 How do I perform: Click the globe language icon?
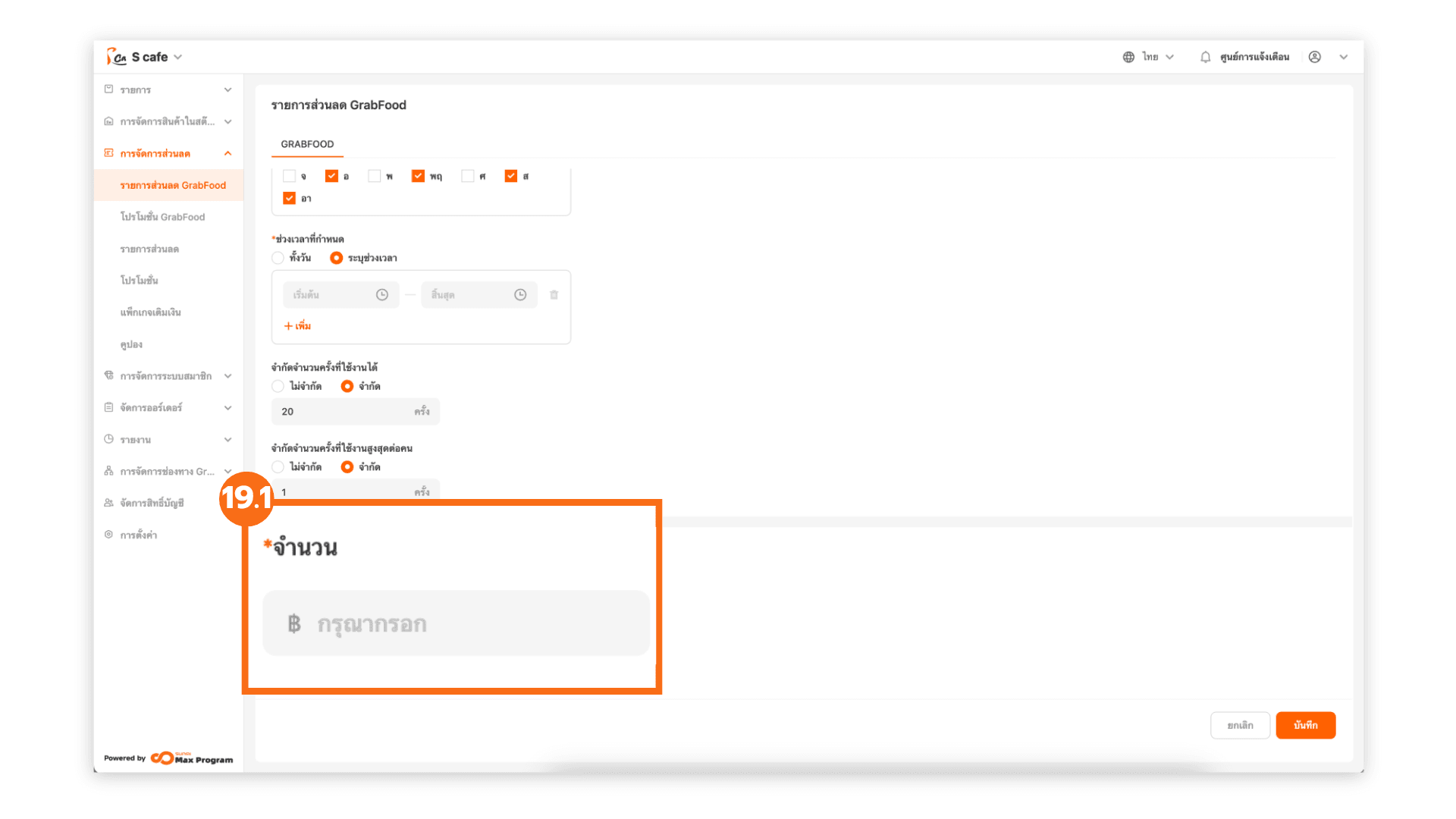pos(1128,57)
